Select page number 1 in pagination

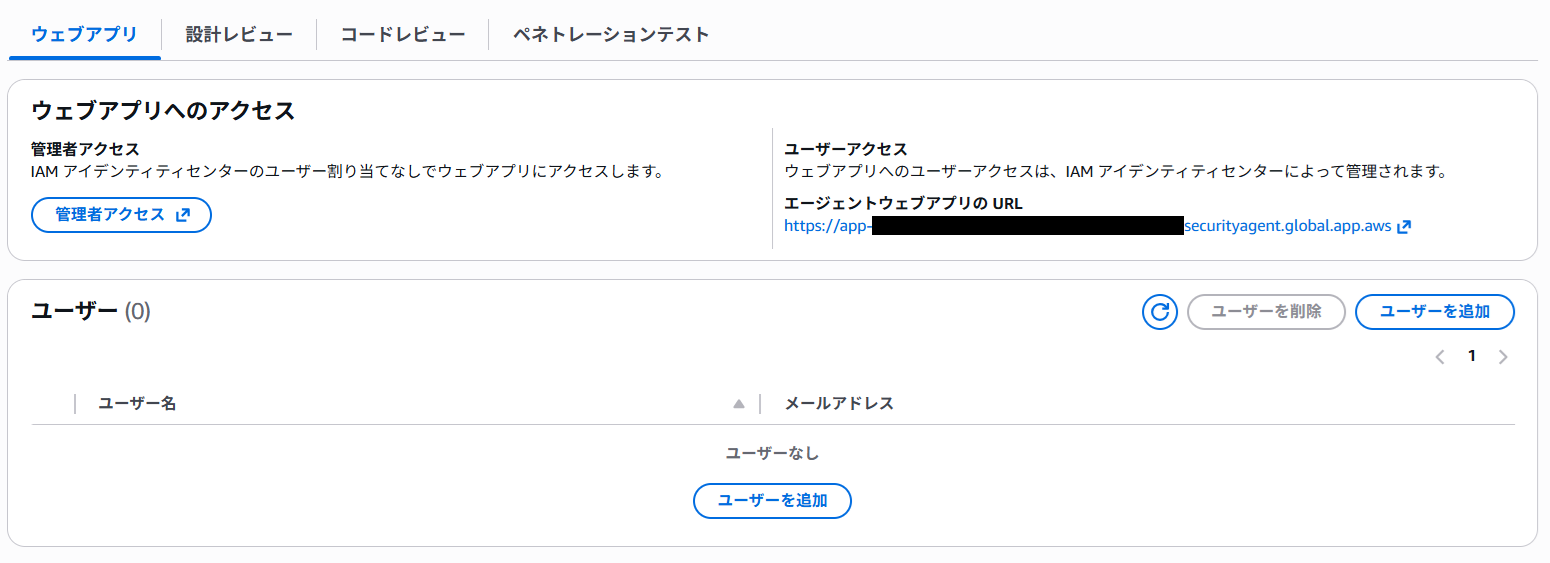[1472, 356]
